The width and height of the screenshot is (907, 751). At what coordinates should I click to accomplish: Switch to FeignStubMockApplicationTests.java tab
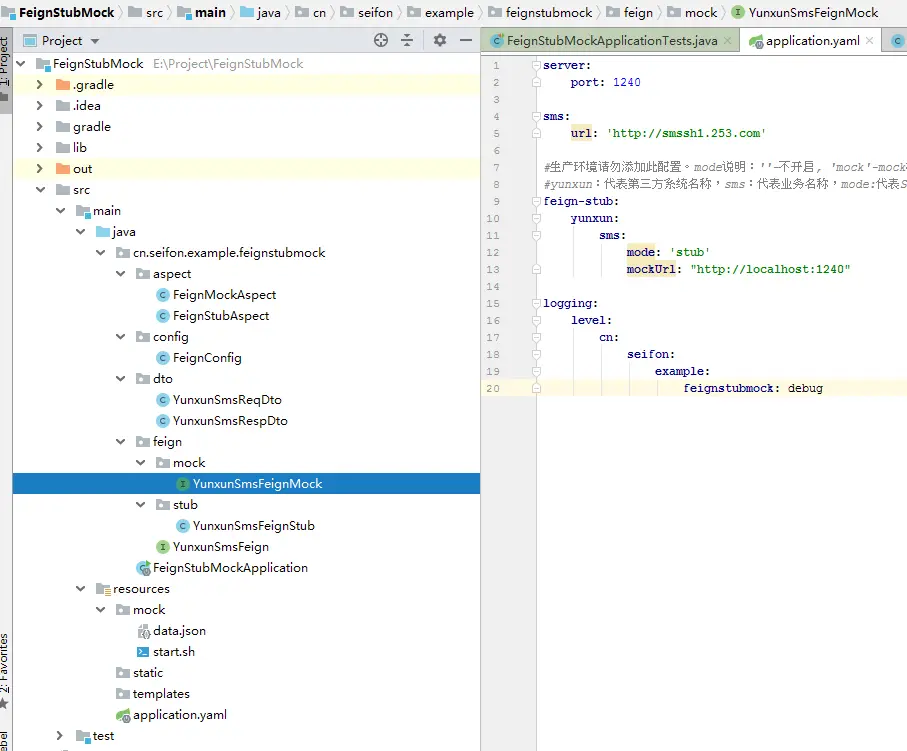[x=611, y=41]
